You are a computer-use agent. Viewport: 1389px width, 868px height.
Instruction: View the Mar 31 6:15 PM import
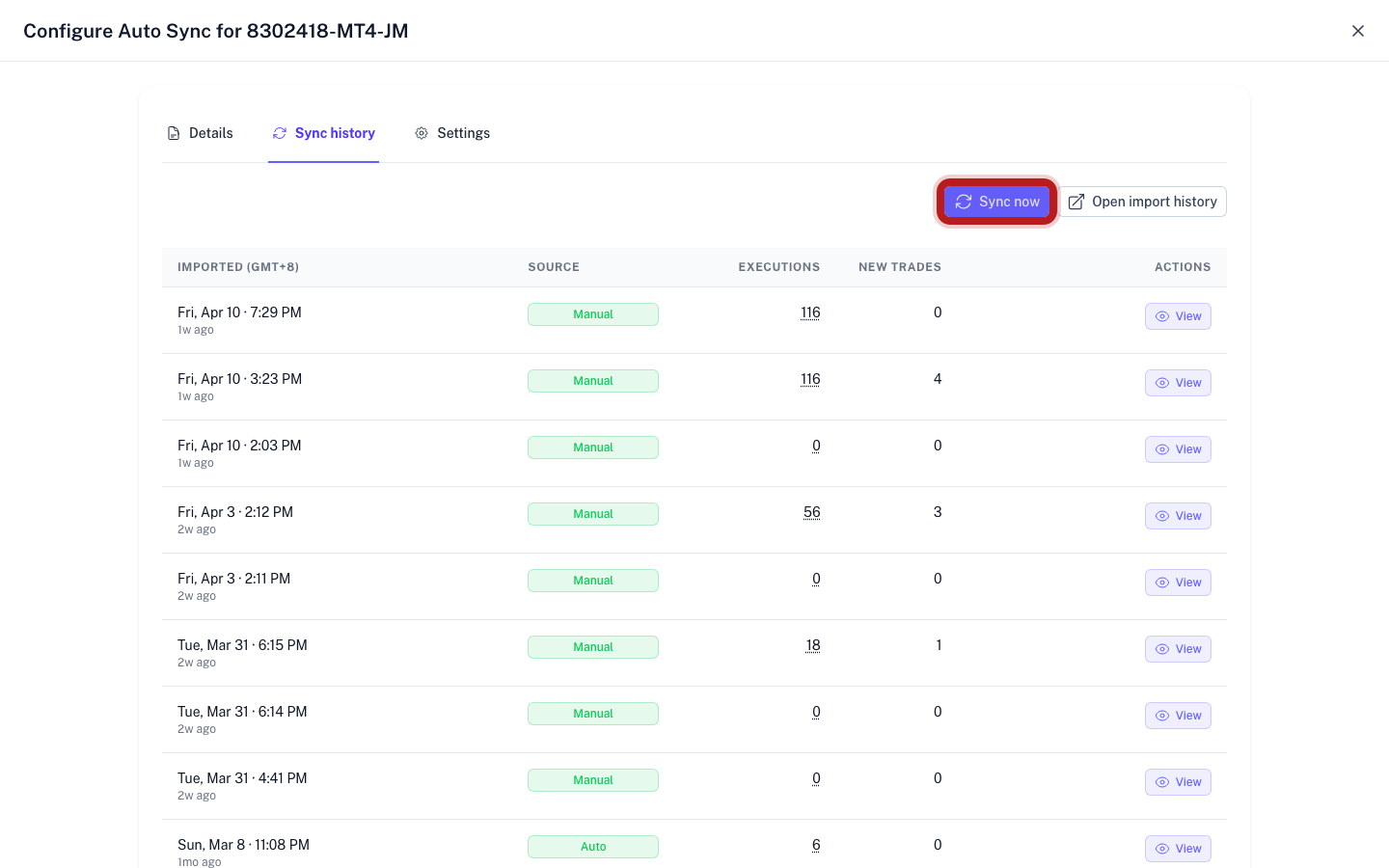[x=1178, y=649]
